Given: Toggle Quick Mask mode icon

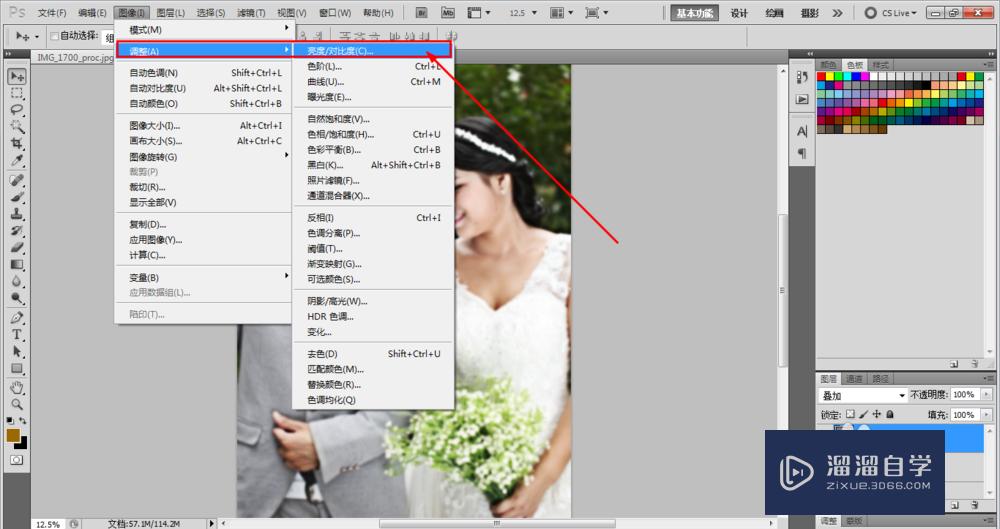Looking at the screenshot, I should tap(17, 459).
